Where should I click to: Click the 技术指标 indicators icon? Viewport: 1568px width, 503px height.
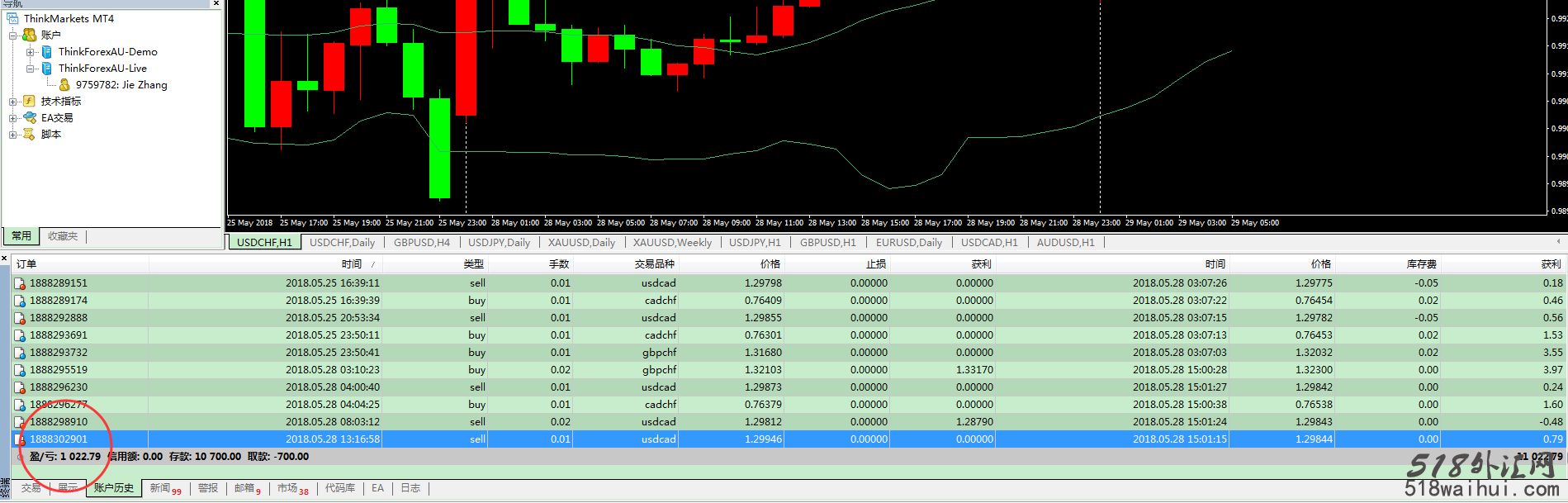click(30, 101)
